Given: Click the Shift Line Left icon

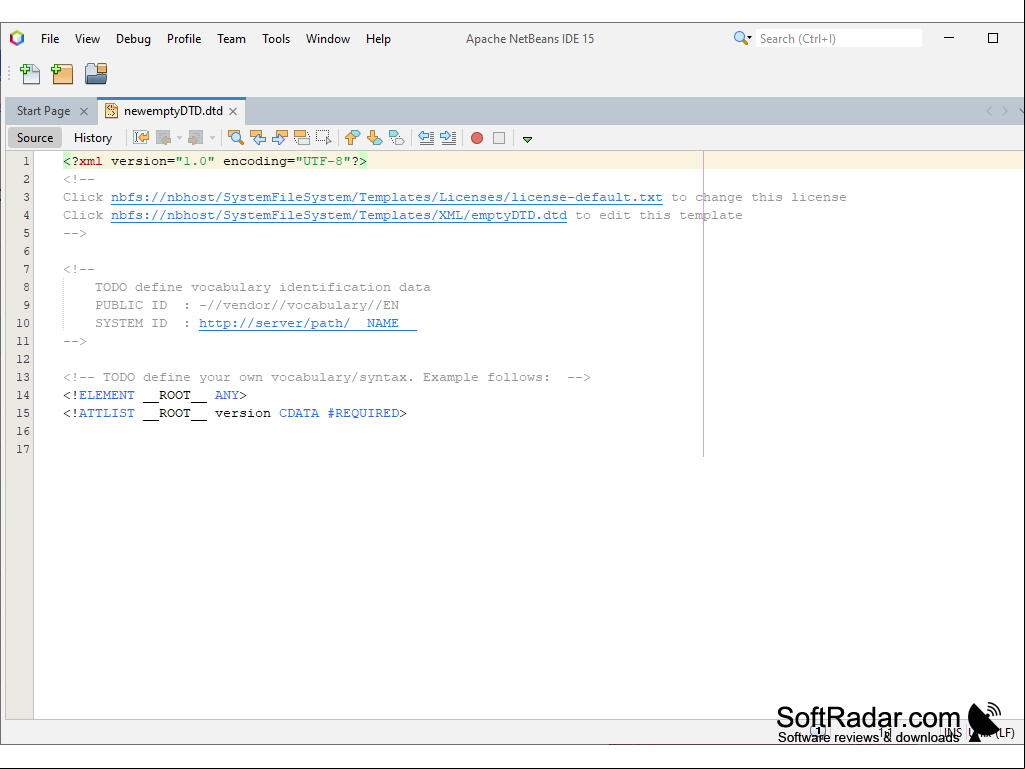Looking at the screenshot, I should pyautogui.click(x=426, y=137).
